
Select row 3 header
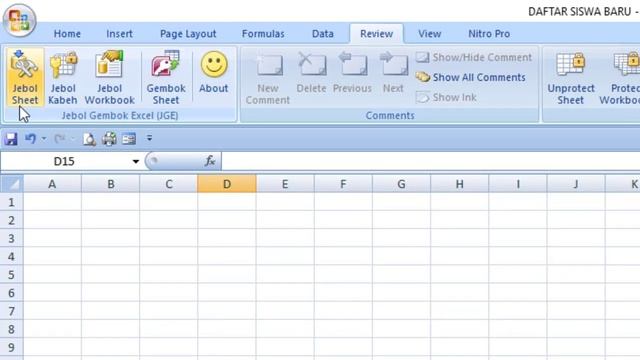11,238
